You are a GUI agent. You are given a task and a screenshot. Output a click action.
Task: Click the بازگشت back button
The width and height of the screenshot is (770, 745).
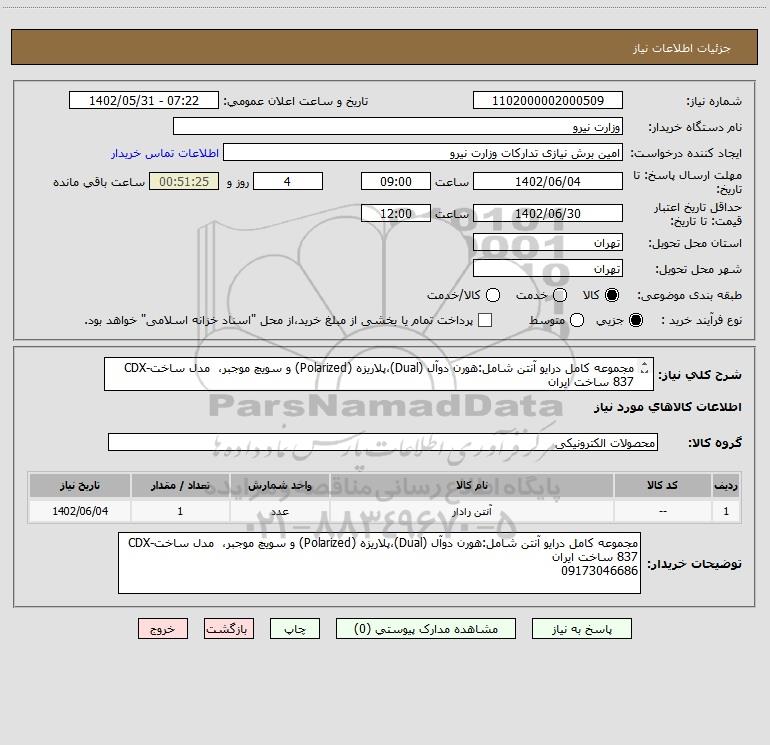pos(229,629)
